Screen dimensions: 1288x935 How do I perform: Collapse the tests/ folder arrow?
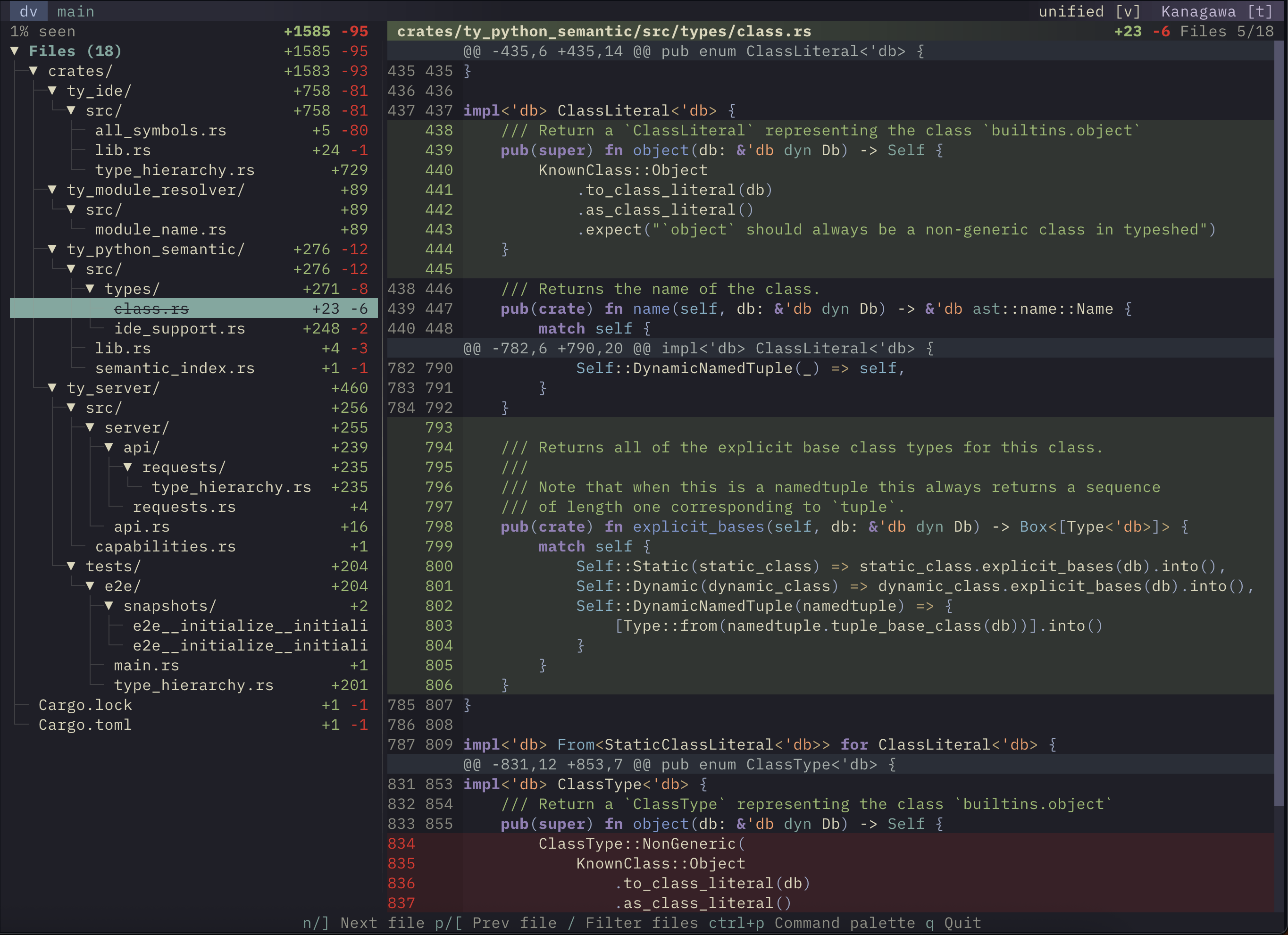pyautogui.click(x=72, y=566)
